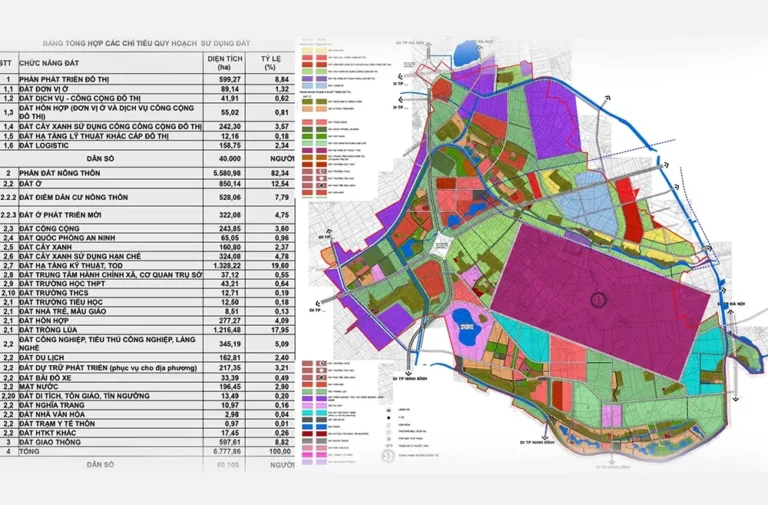768x505 pixels.
Task: Click the area value 55,02
Action: pyautogui.click(x=231, y=112)
